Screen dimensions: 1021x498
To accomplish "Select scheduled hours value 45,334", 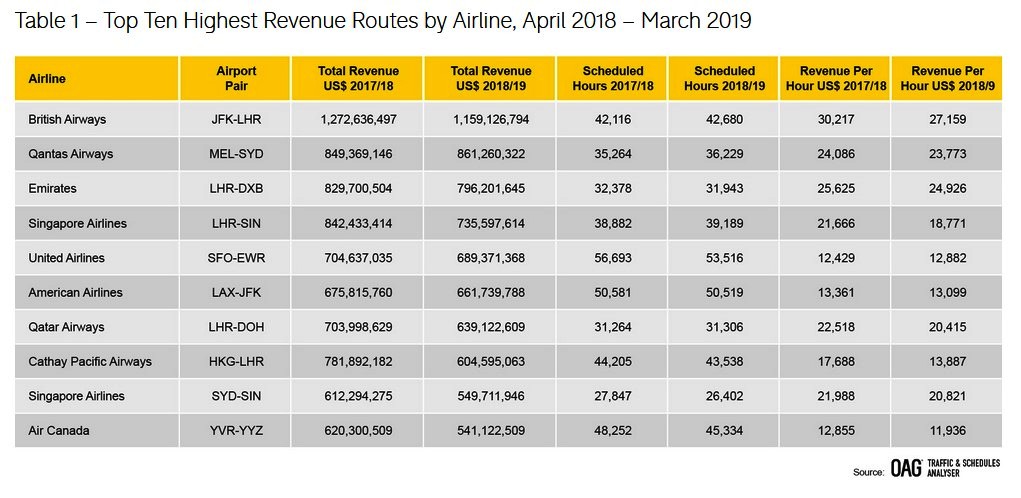I will click(724, 430).
